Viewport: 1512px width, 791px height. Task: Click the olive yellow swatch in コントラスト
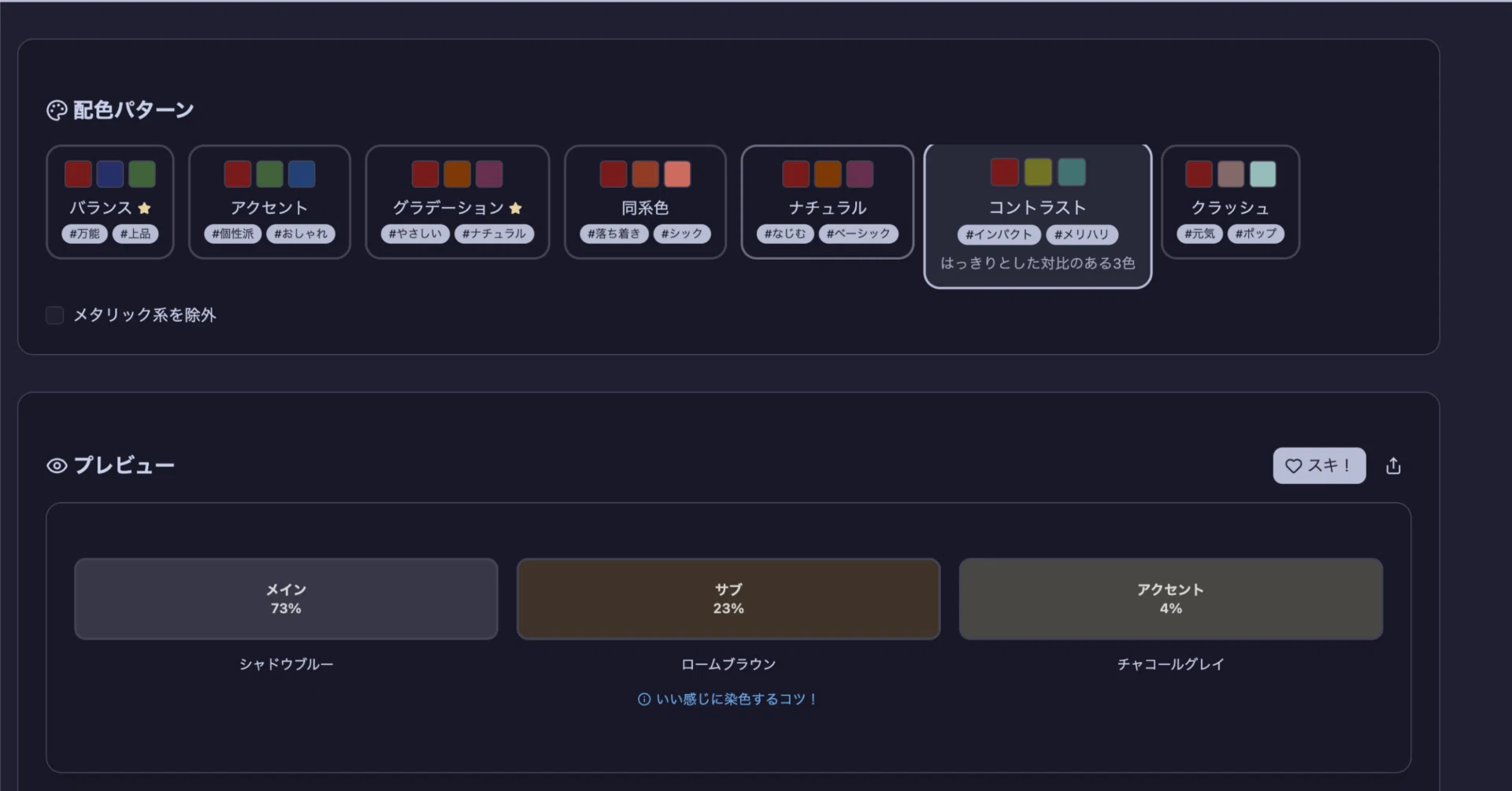[x=1038, y=172]
